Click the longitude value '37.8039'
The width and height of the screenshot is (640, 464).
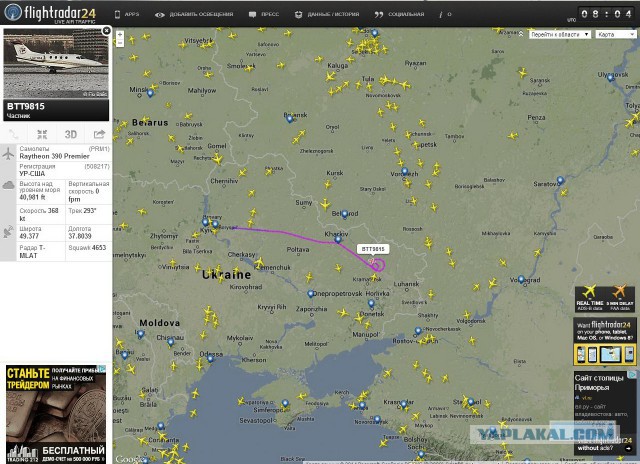tap(80, 236)
